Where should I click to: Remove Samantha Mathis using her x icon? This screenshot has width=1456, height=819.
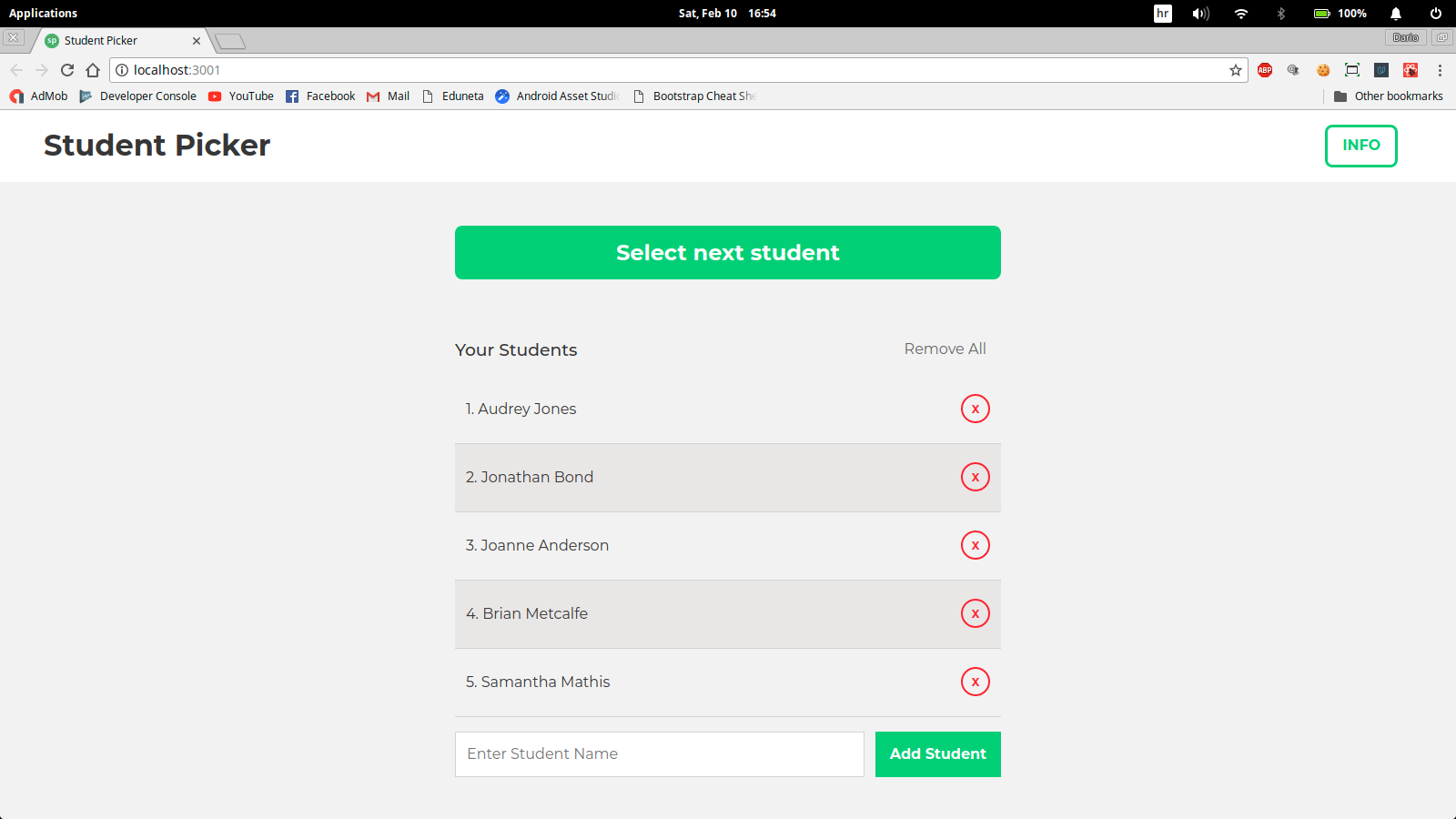point(975,682)
